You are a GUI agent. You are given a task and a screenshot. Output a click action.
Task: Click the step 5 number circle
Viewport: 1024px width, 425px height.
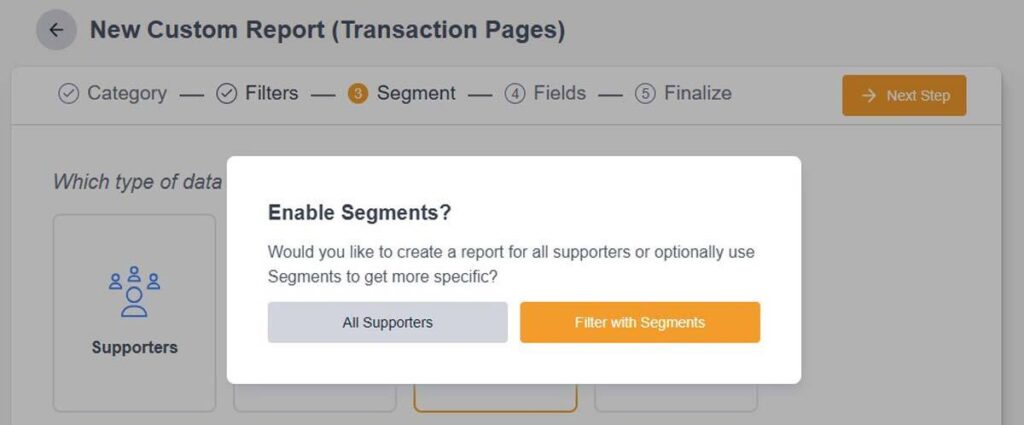tap(645, 94)
